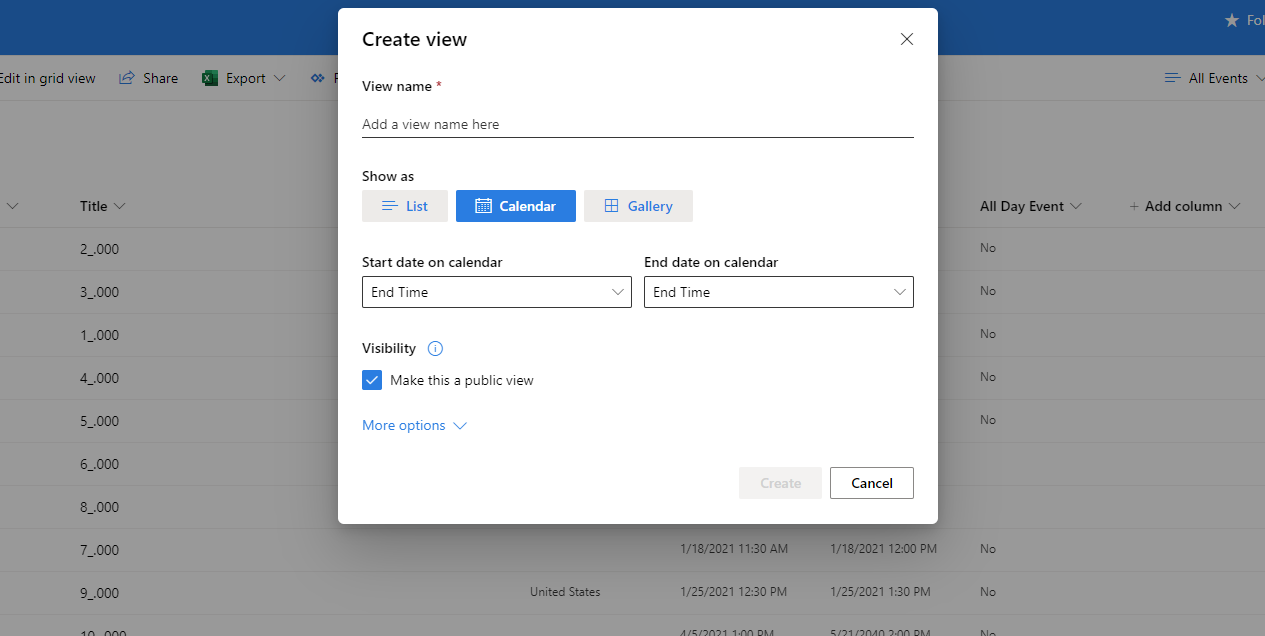The image size is (1265, 636).
Task: Click the plus icon on Add column
Action: [1134, 206]
